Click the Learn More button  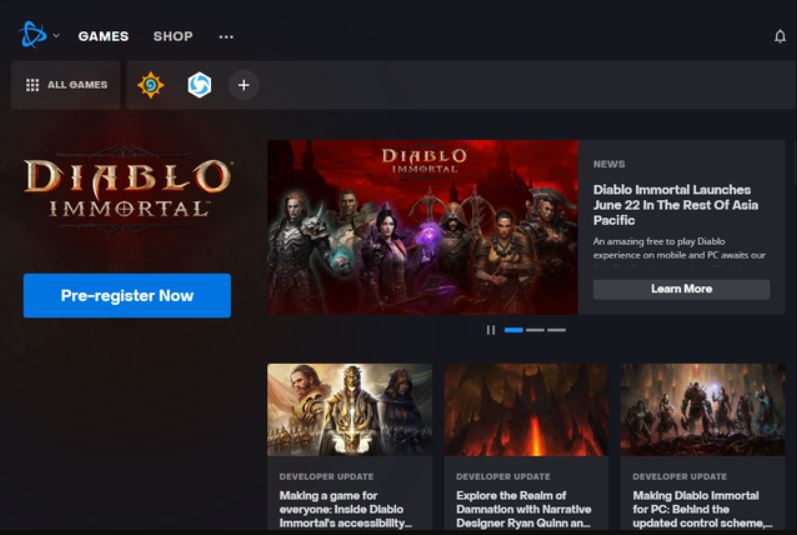(x=681, y=289)
